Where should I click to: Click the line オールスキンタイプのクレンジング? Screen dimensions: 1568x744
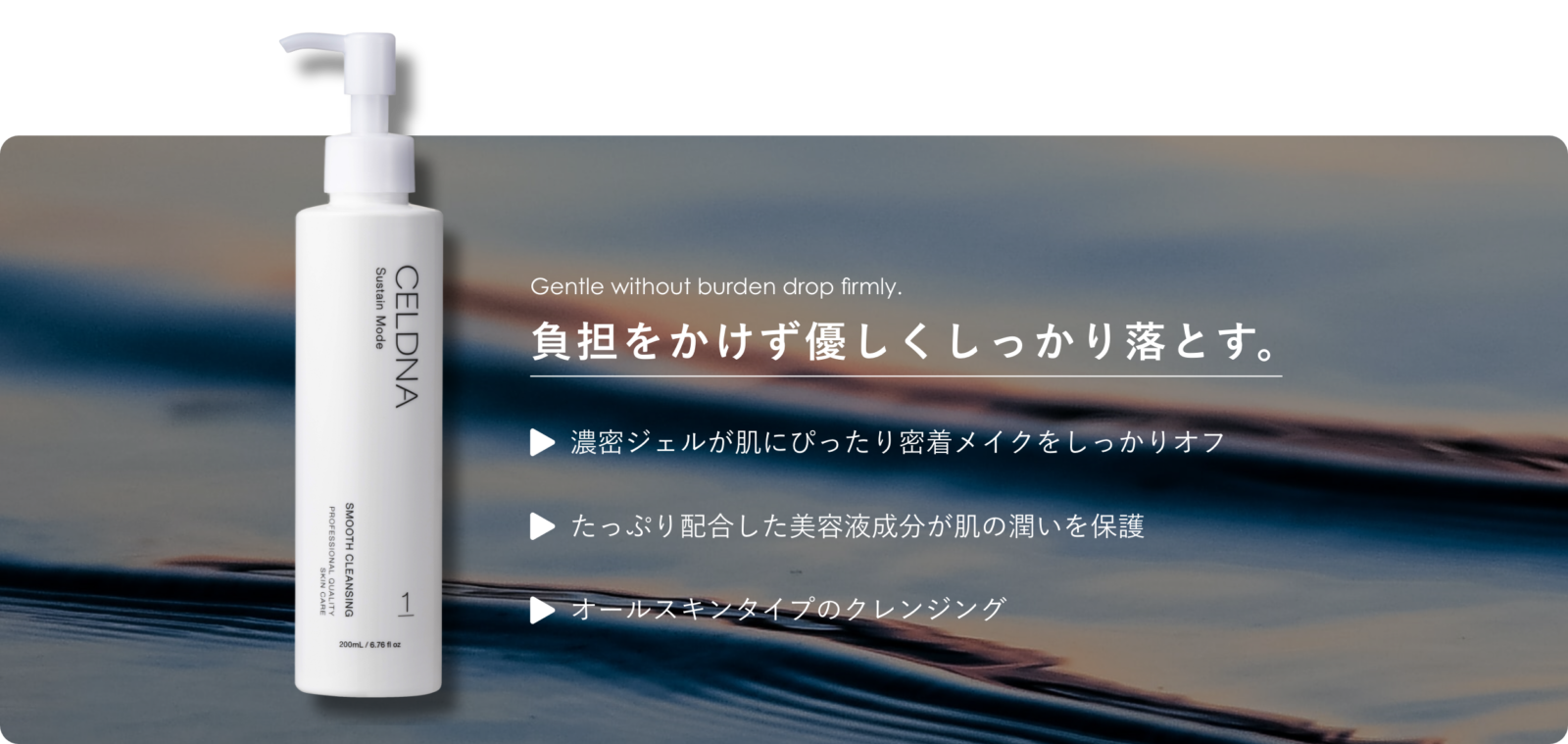click(789, 610)
